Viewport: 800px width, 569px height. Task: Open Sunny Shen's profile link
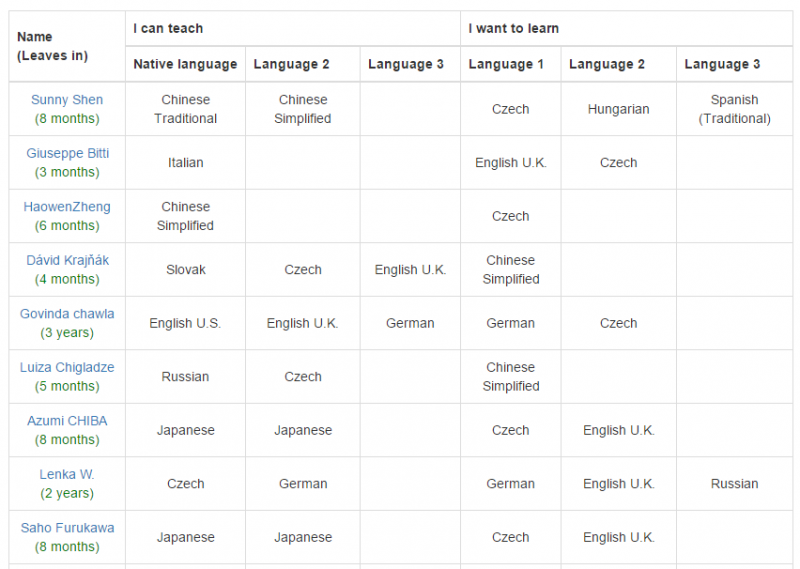(x=67, y=100)
